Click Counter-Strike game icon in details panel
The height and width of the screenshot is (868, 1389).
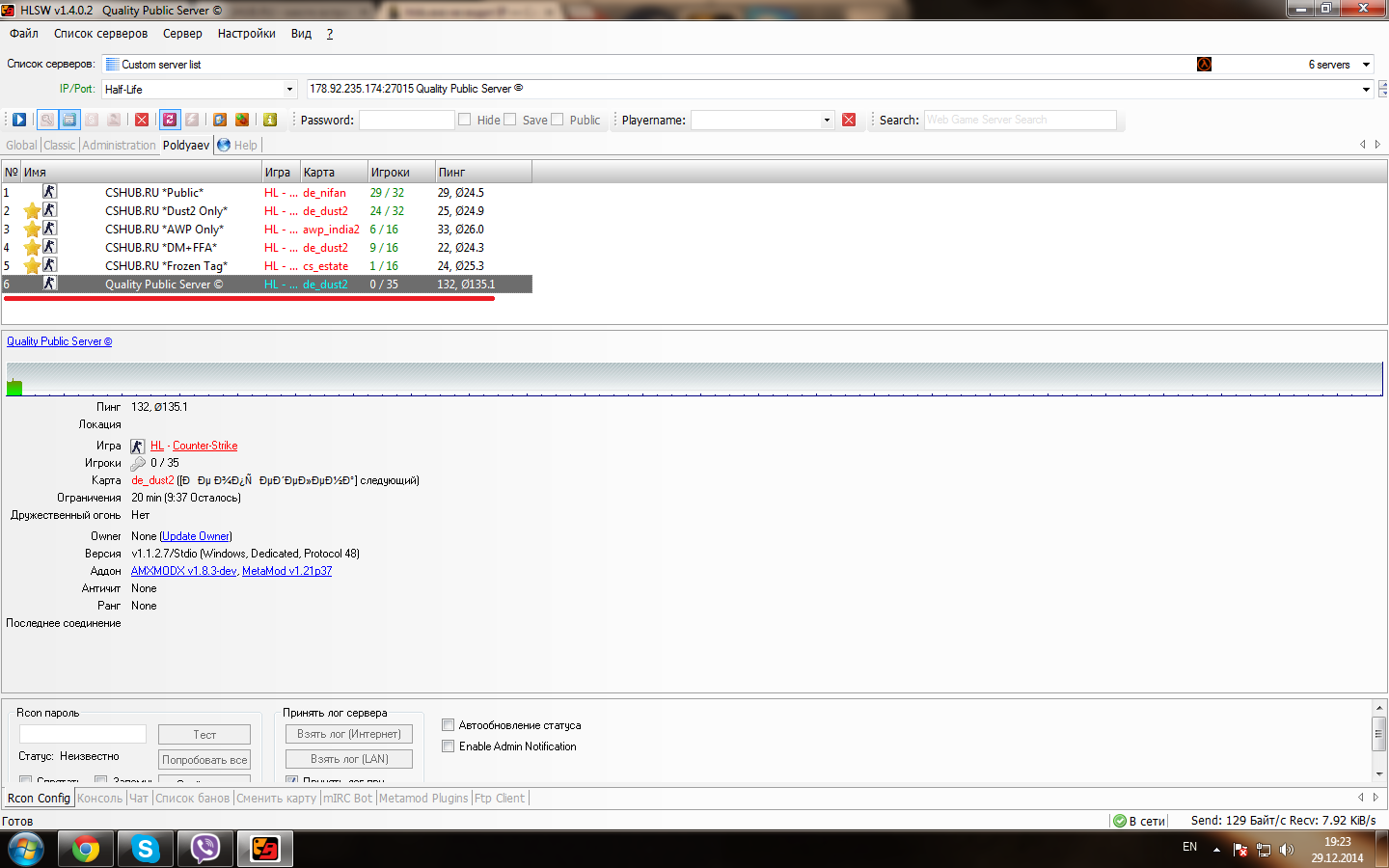point(138,446)
